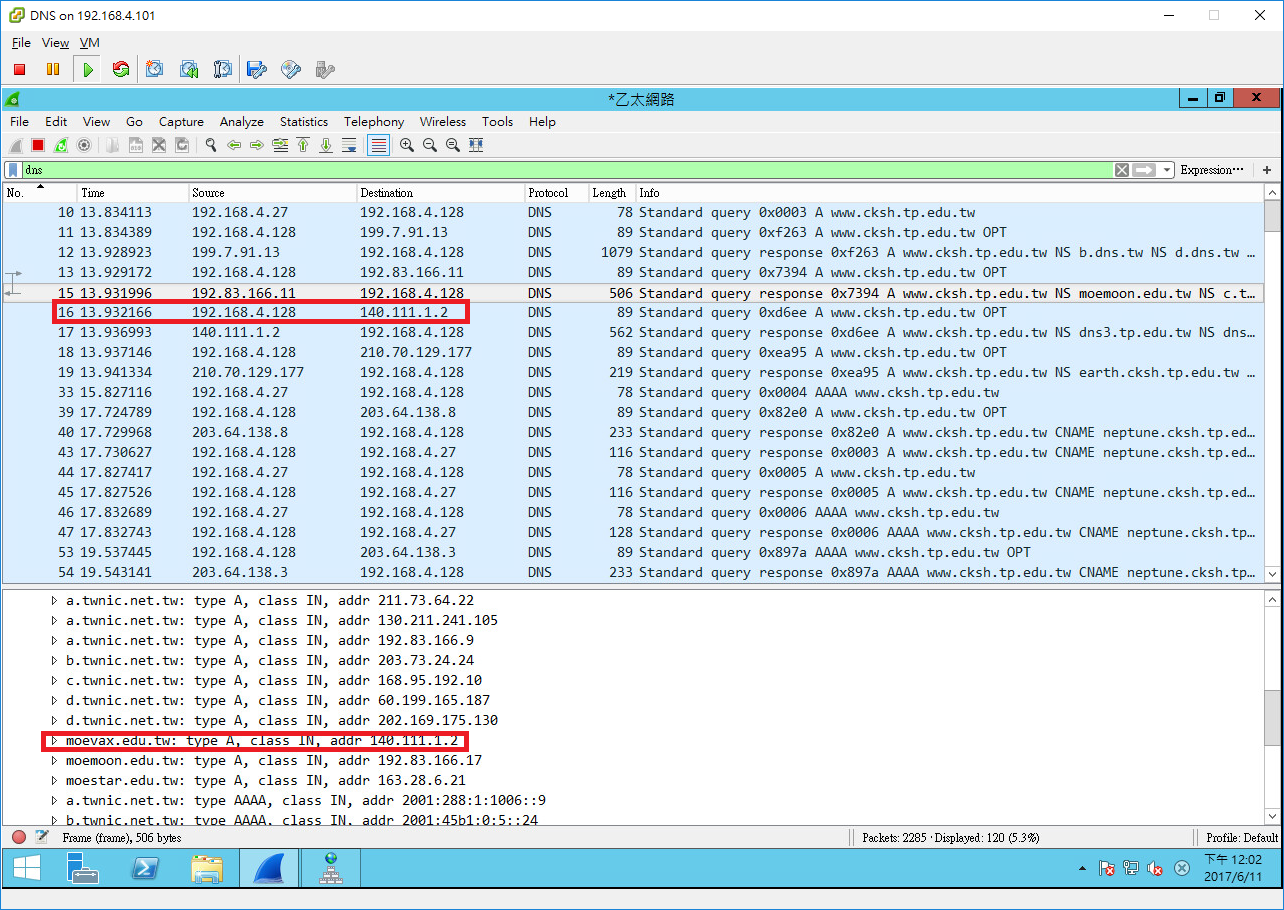The height and width of the screenshot is (910, 1284).
Task: Click the packet list vertical scrollbar
Action: (x=1272, y=383)
